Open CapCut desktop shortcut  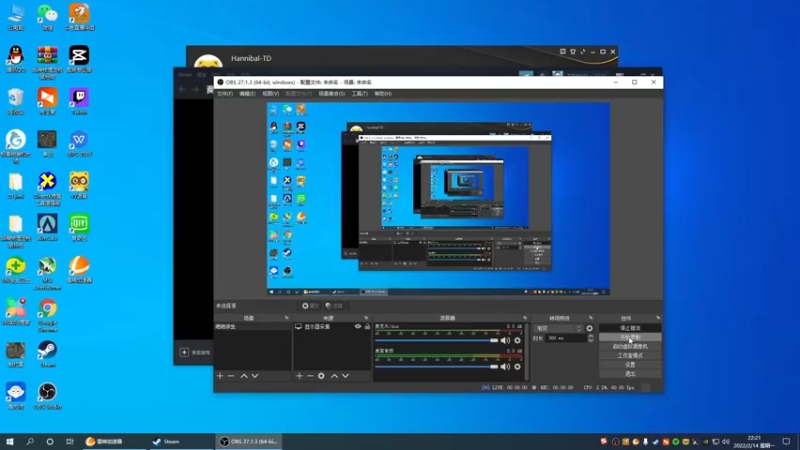point(79,59)
